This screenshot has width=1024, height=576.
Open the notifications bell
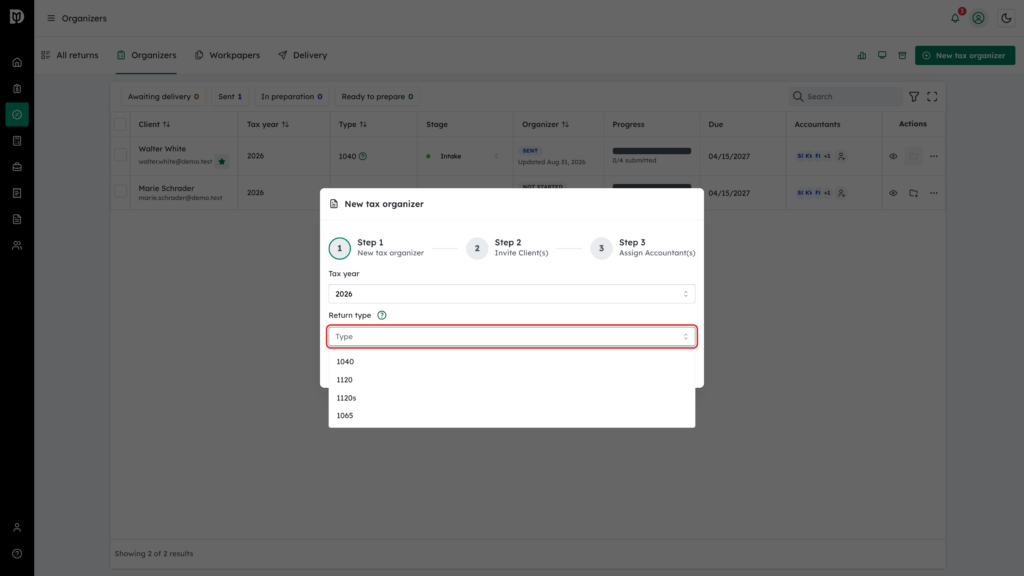coord(955,18)
